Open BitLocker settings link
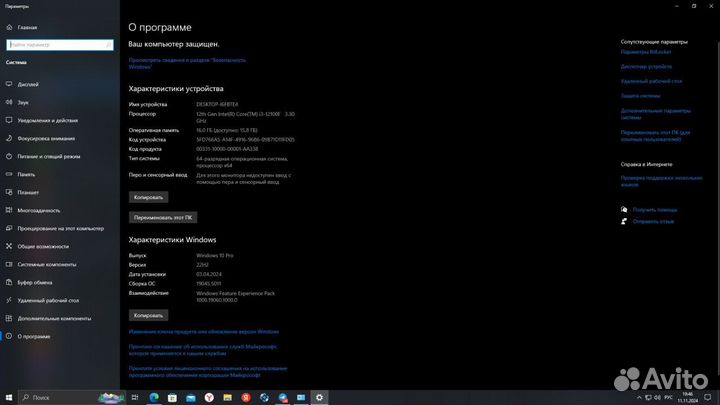The image size is (720, 405). click(x=646, y=52)
